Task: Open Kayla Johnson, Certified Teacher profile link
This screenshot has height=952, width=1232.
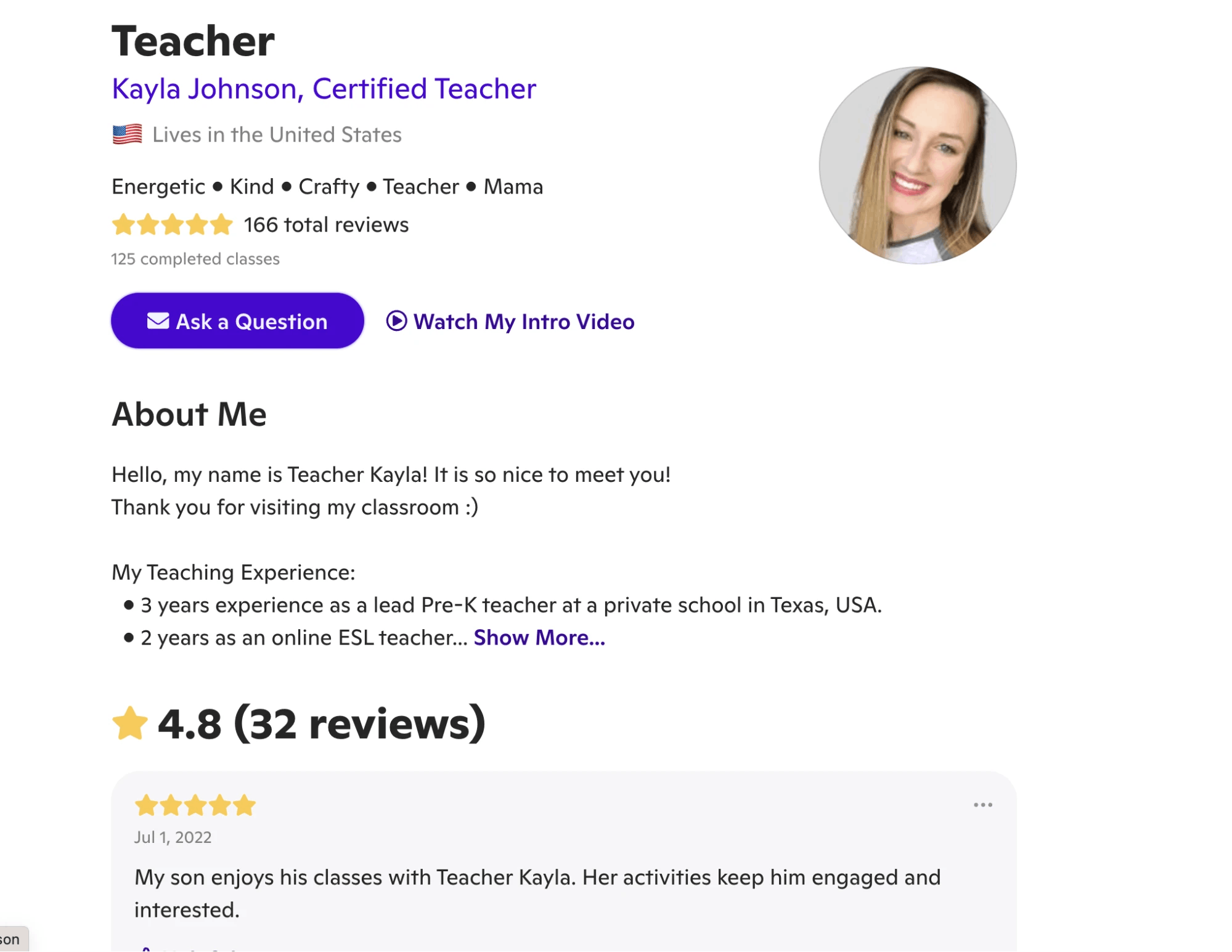Action: coord(324,89)
